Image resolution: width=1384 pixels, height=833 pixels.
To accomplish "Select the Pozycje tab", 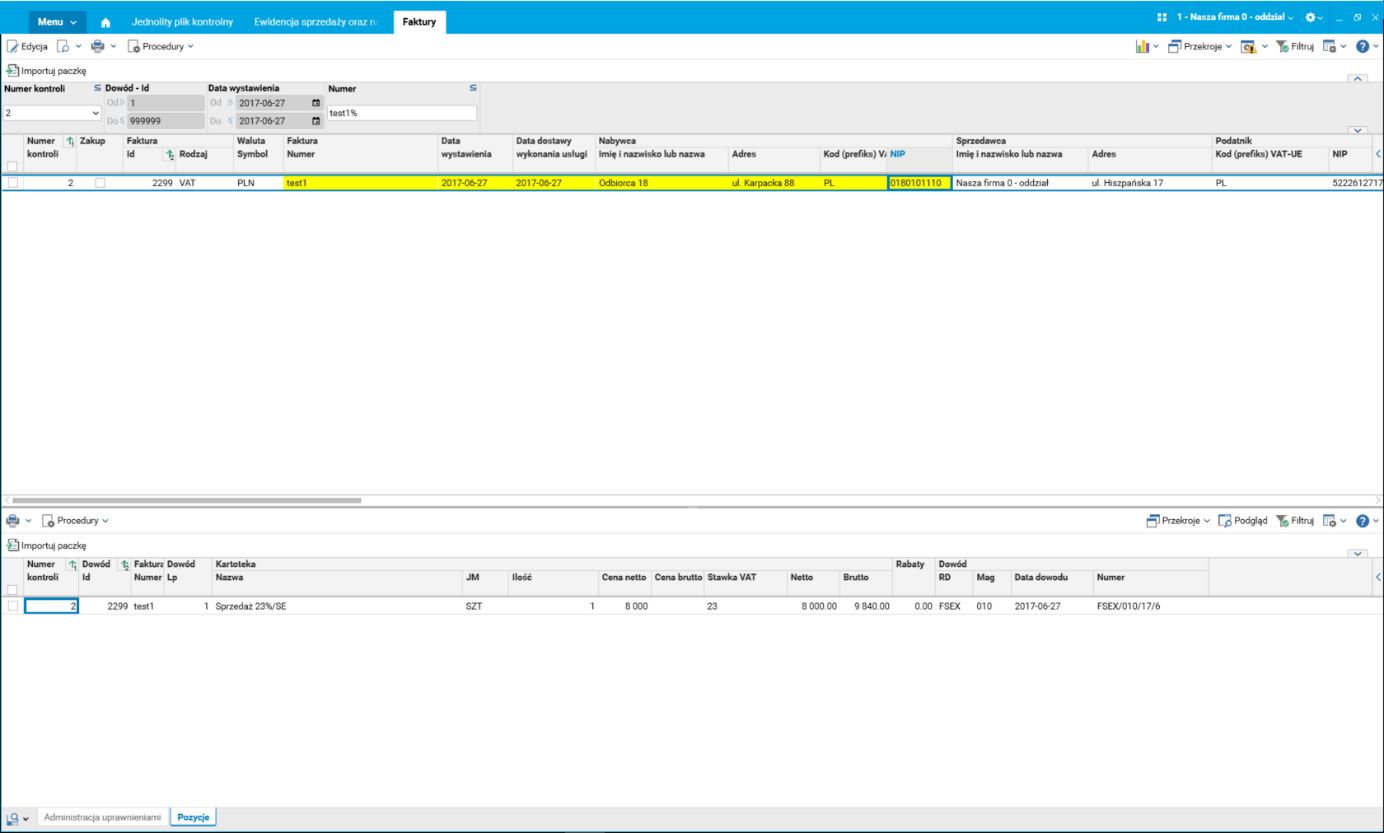I will (194, 818).
